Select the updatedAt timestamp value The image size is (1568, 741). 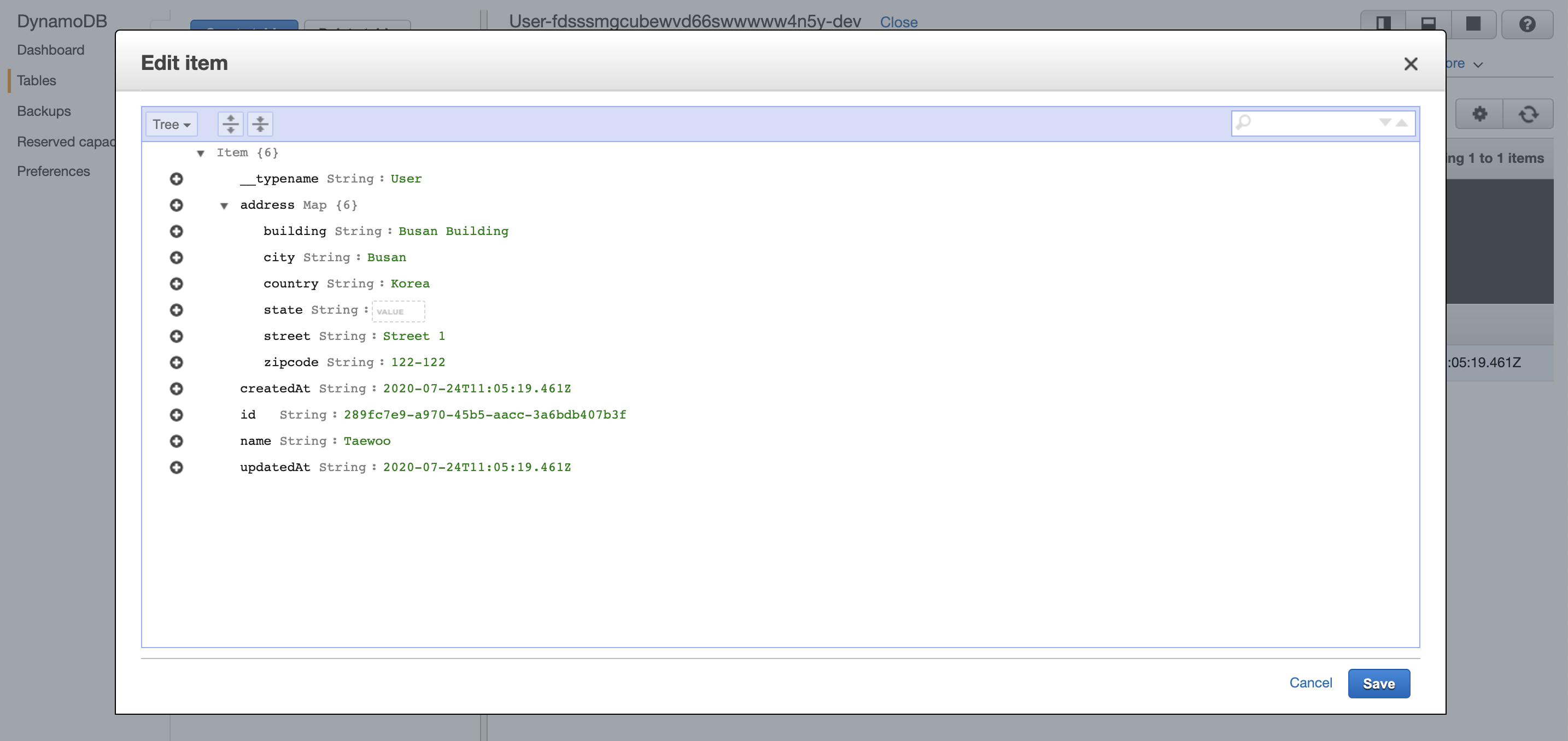(477, 467)
